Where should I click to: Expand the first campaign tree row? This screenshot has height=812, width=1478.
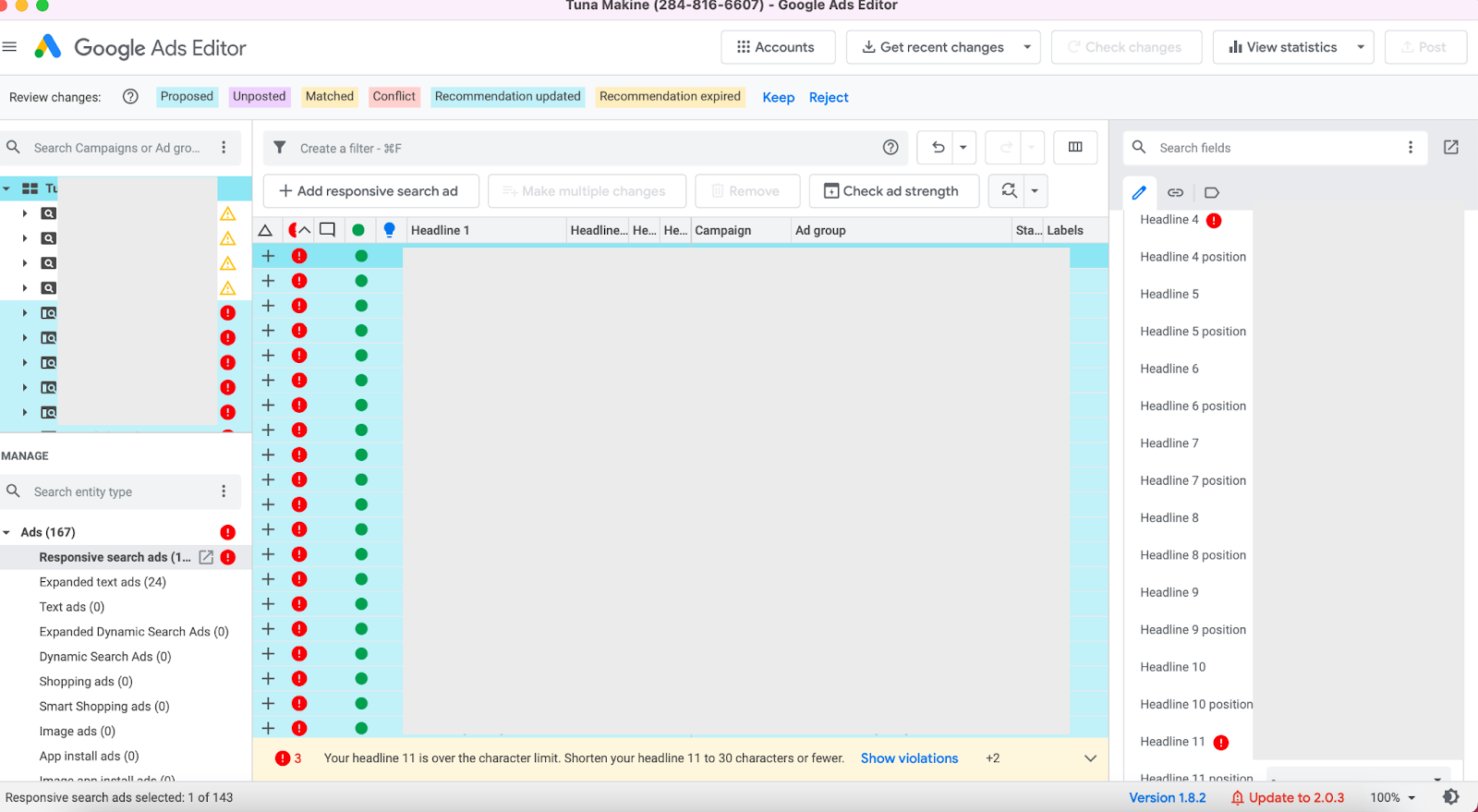click(x=25, y=213)
